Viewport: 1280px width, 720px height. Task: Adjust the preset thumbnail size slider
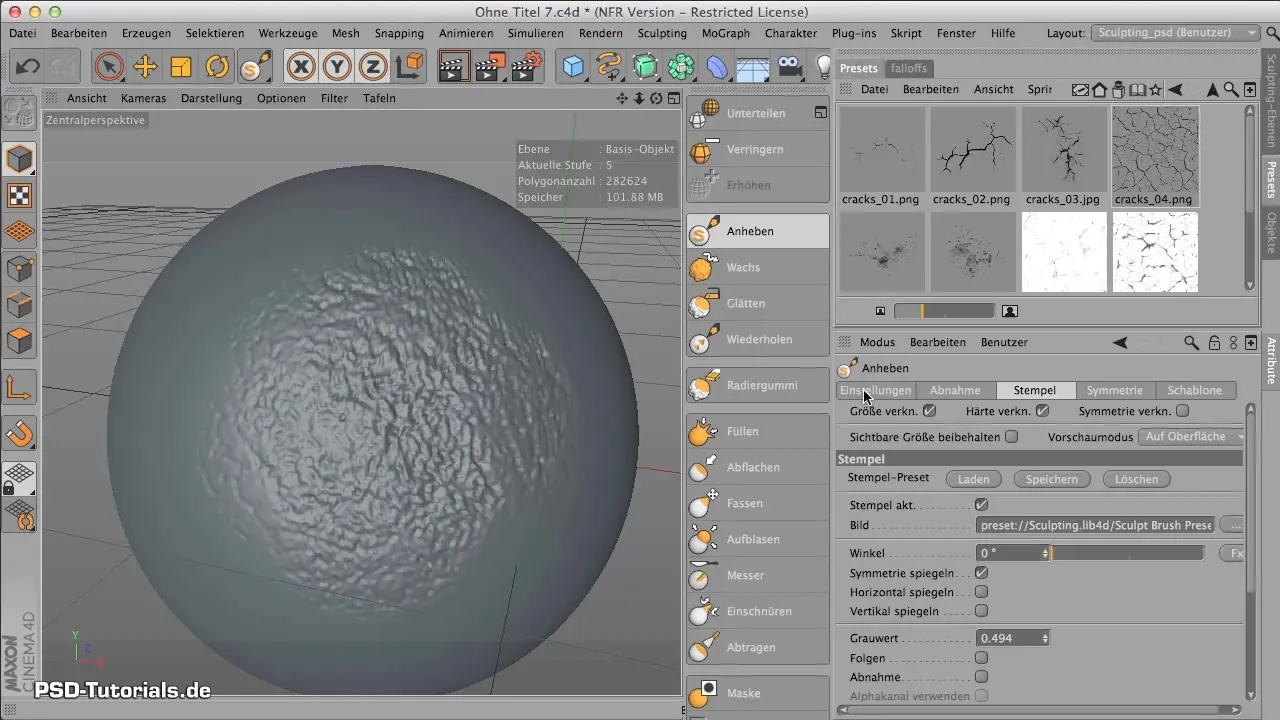944,311
